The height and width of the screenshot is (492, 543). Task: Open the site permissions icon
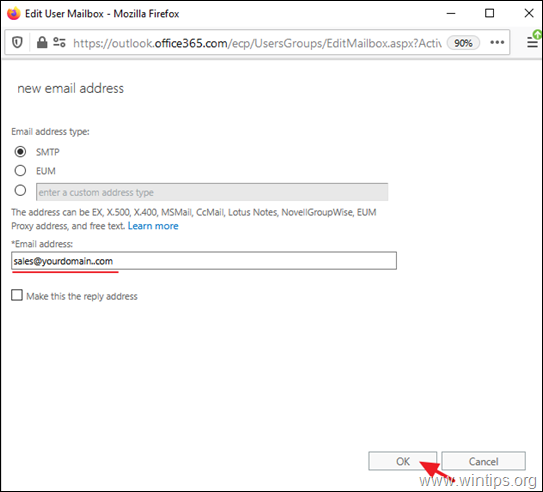59,43
